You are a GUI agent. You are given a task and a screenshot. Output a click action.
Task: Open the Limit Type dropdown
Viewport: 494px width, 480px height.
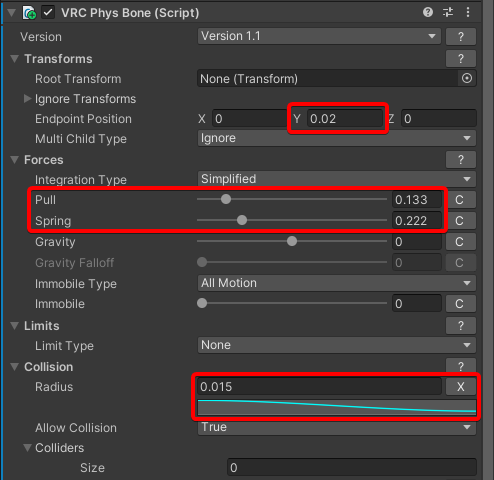point(337,345)
